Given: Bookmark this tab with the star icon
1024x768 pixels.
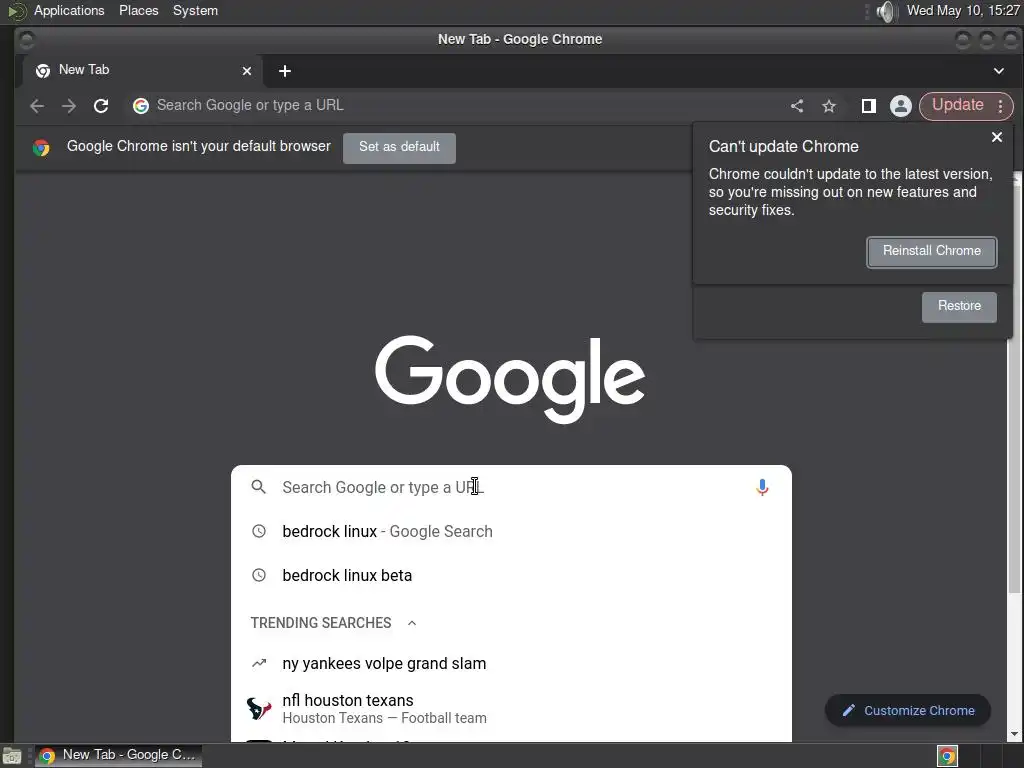Looking at the screenshot, I should [x=829, y=106].
